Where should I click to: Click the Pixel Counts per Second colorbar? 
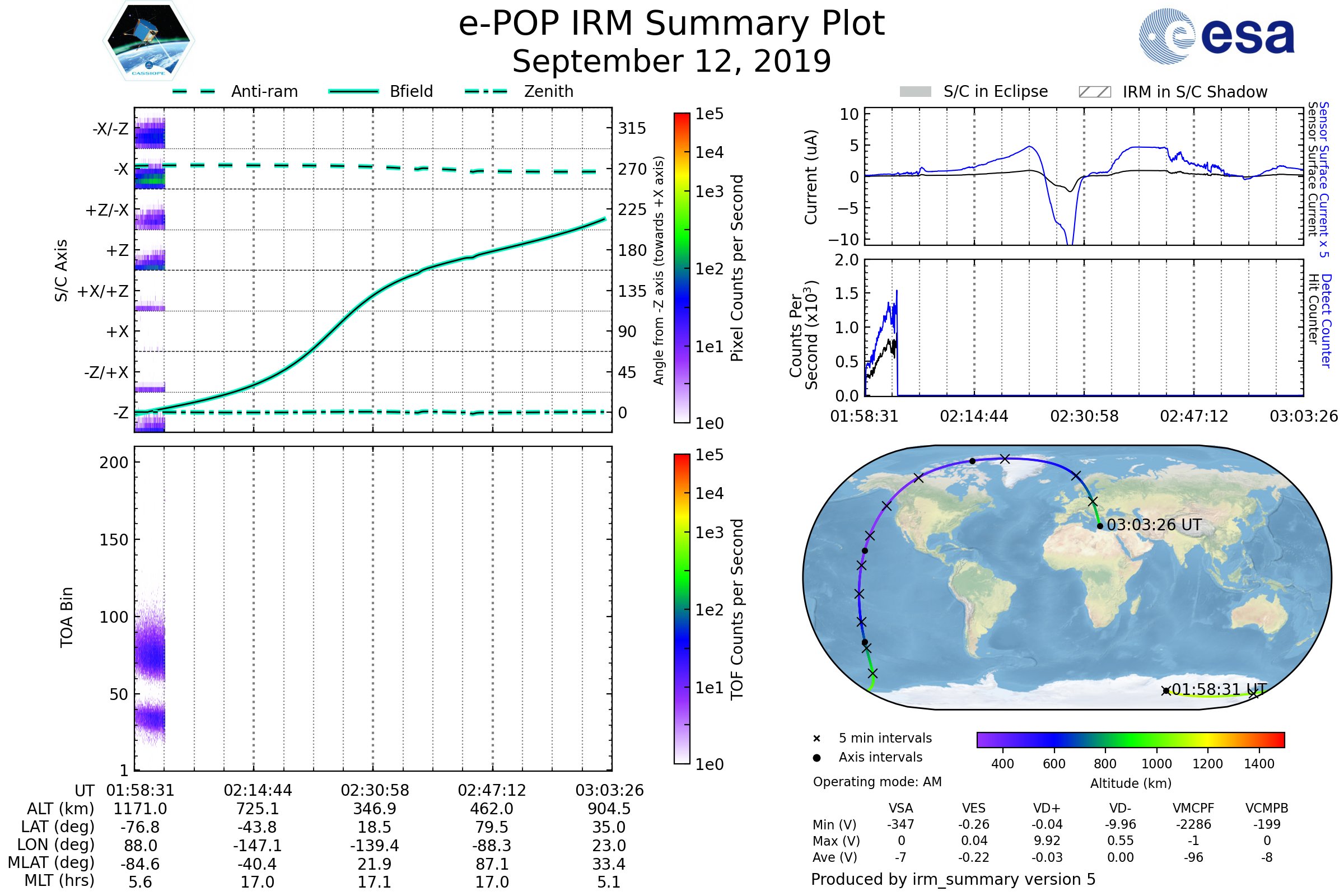tap(682, 268)
